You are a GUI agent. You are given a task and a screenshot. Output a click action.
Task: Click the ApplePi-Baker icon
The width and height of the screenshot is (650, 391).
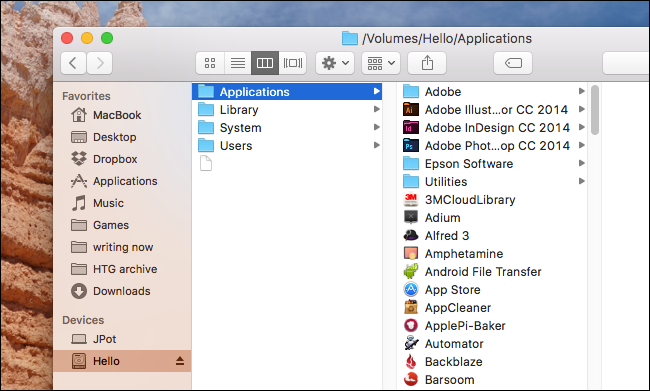(411, 325)
